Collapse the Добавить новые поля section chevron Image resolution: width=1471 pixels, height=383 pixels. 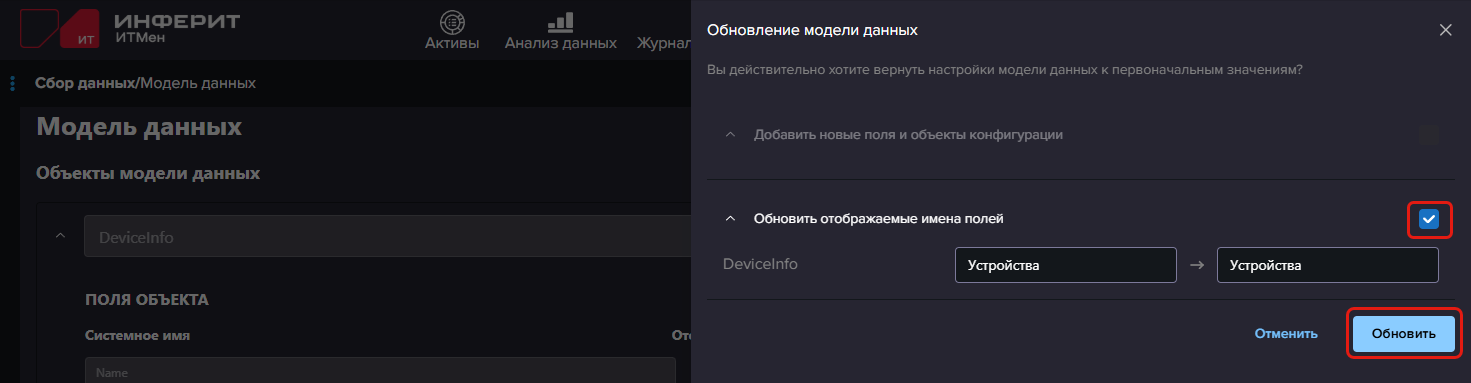point(730,134)
